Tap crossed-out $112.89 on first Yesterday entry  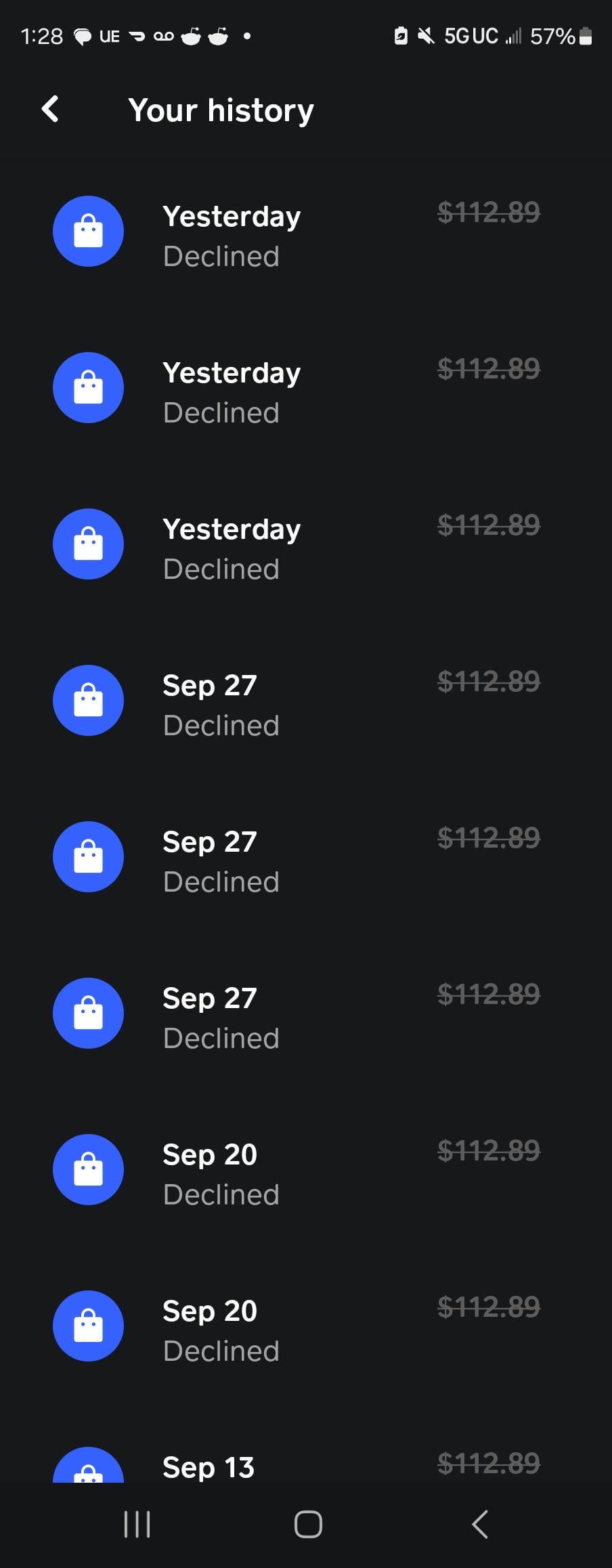(x=488, y=213)
